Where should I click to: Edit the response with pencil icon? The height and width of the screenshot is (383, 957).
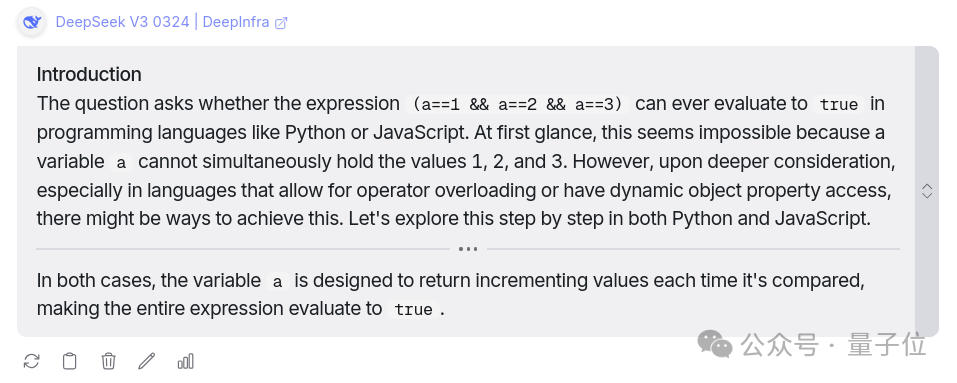[146, 361]
